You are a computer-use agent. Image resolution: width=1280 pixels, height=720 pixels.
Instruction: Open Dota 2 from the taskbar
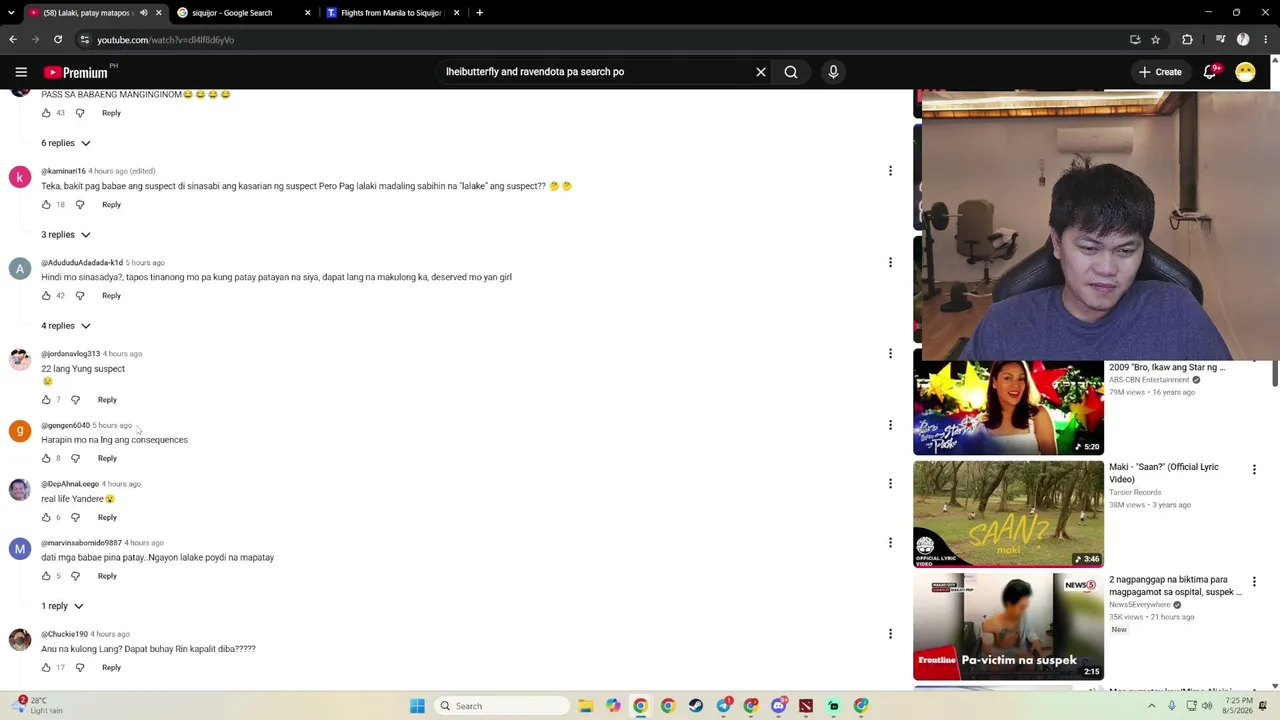point(806,706)
